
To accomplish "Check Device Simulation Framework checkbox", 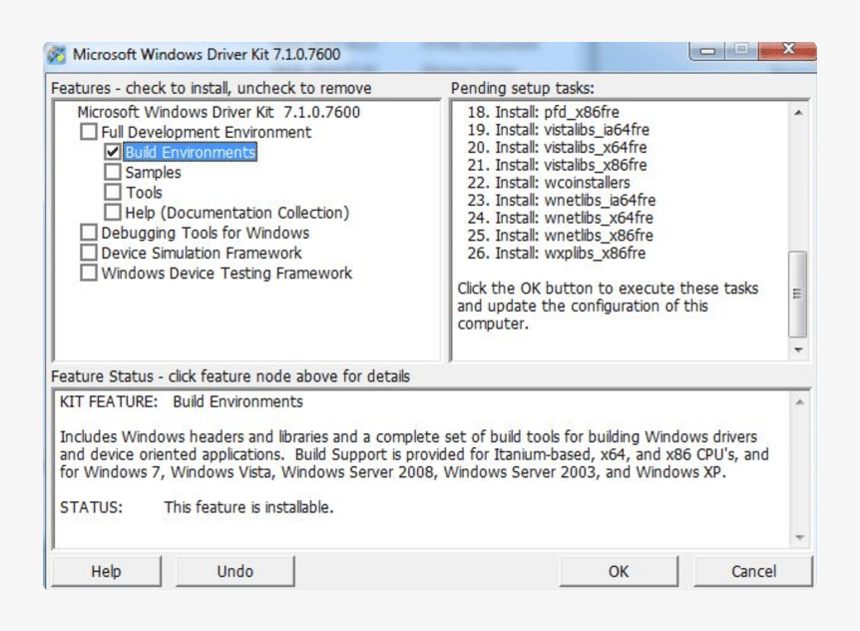I will [88, 253].
